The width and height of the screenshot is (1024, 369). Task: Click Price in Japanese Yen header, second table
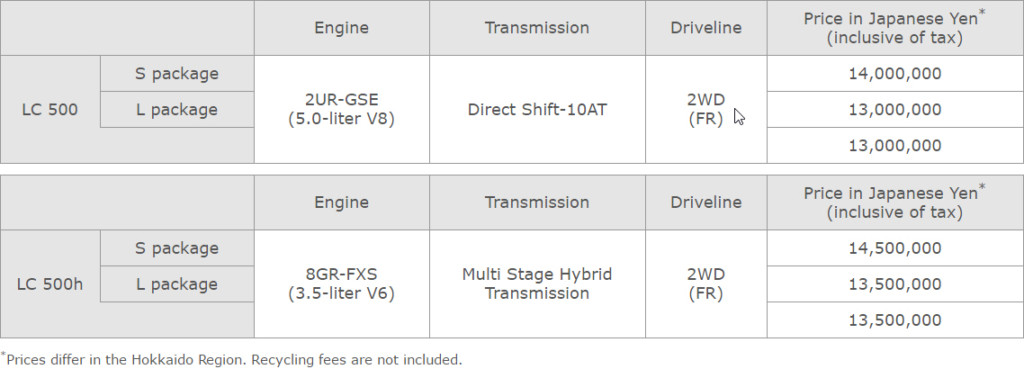[x=895, y=202]
